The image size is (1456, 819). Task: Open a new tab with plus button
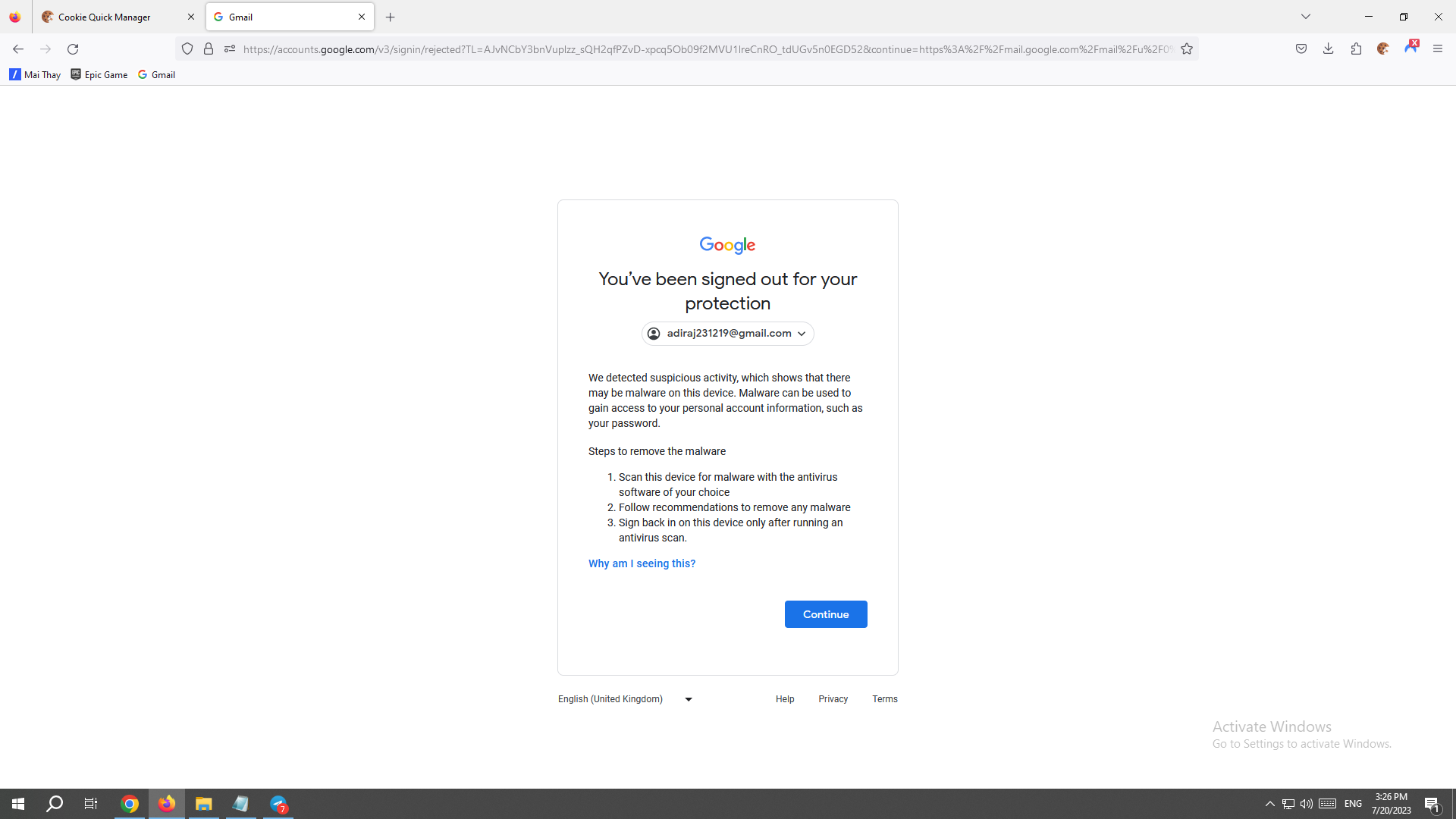[x=391, y=17]
